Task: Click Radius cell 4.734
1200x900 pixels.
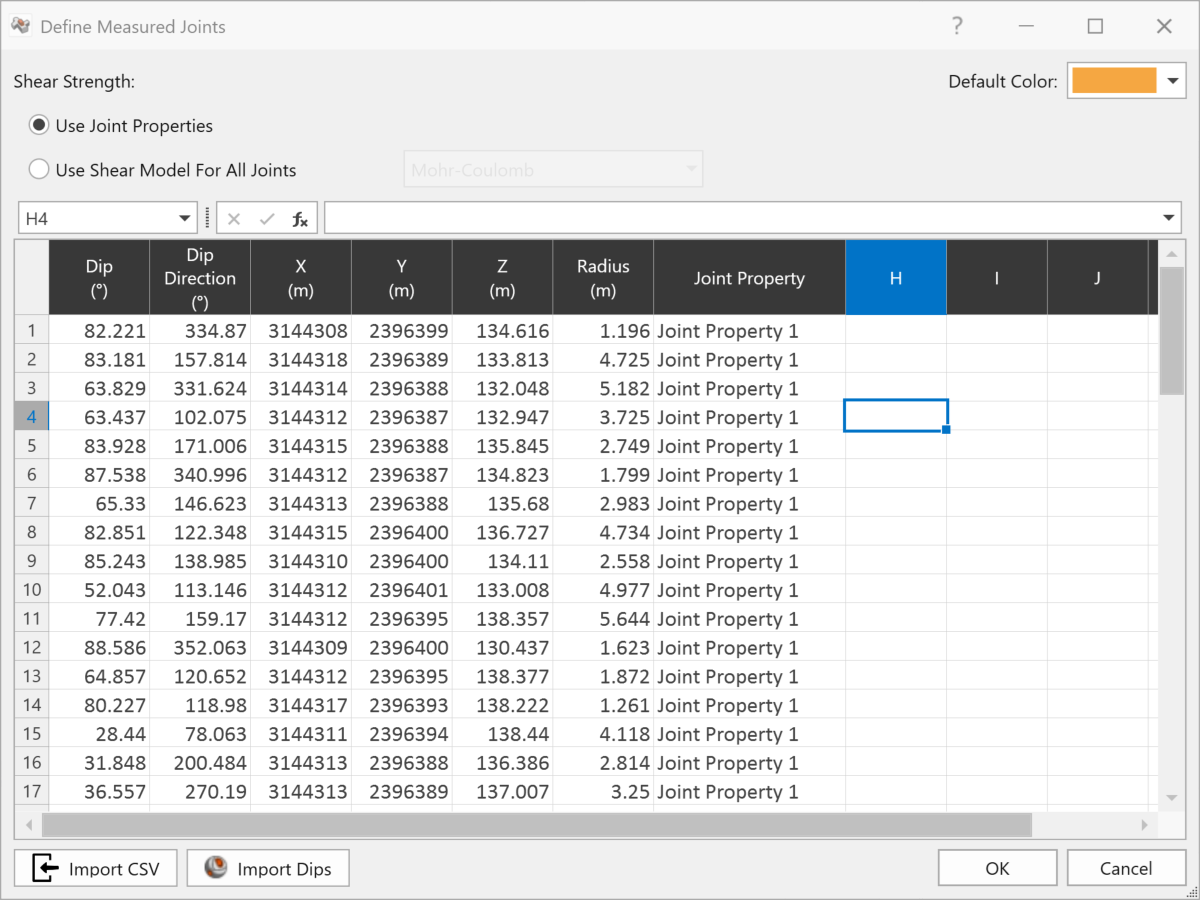Action: (x=603, y=533)
